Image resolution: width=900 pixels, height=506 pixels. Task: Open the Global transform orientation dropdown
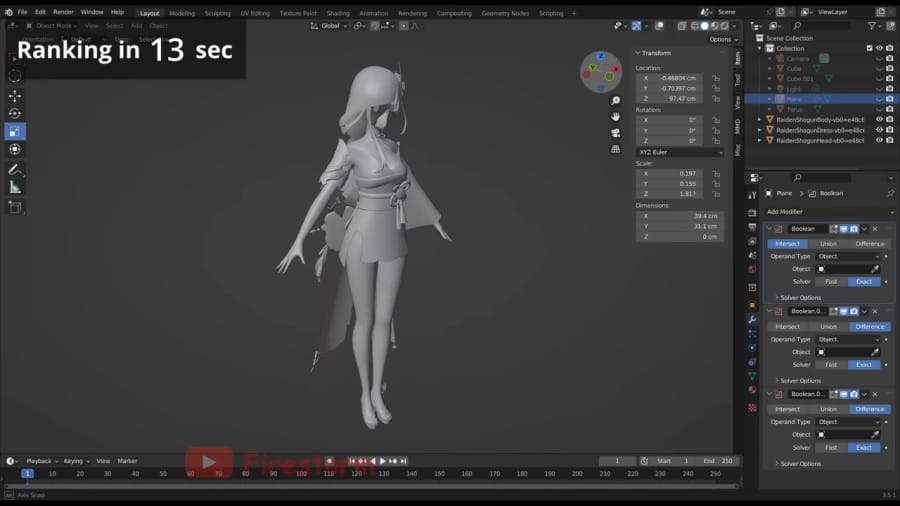pos(329,26)
